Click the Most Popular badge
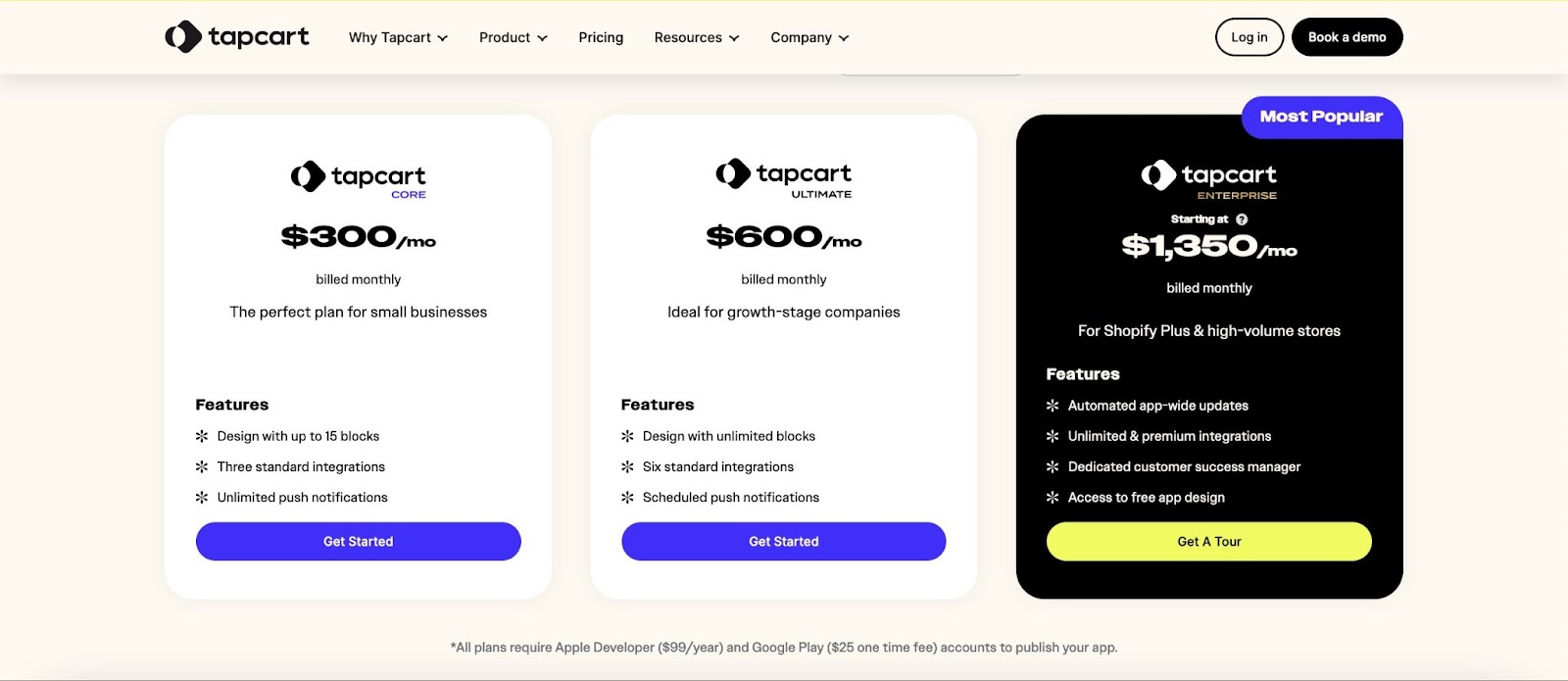Viewport: 1568px width, 681px height. coord(1321,117)
